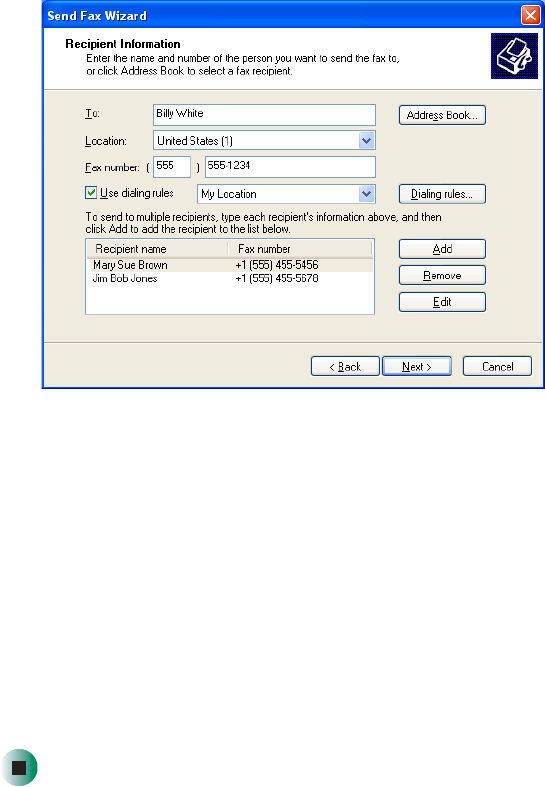Viewport: 545px width, 787px height.
Task: Click the fax area code field
Action: point(172,167)
